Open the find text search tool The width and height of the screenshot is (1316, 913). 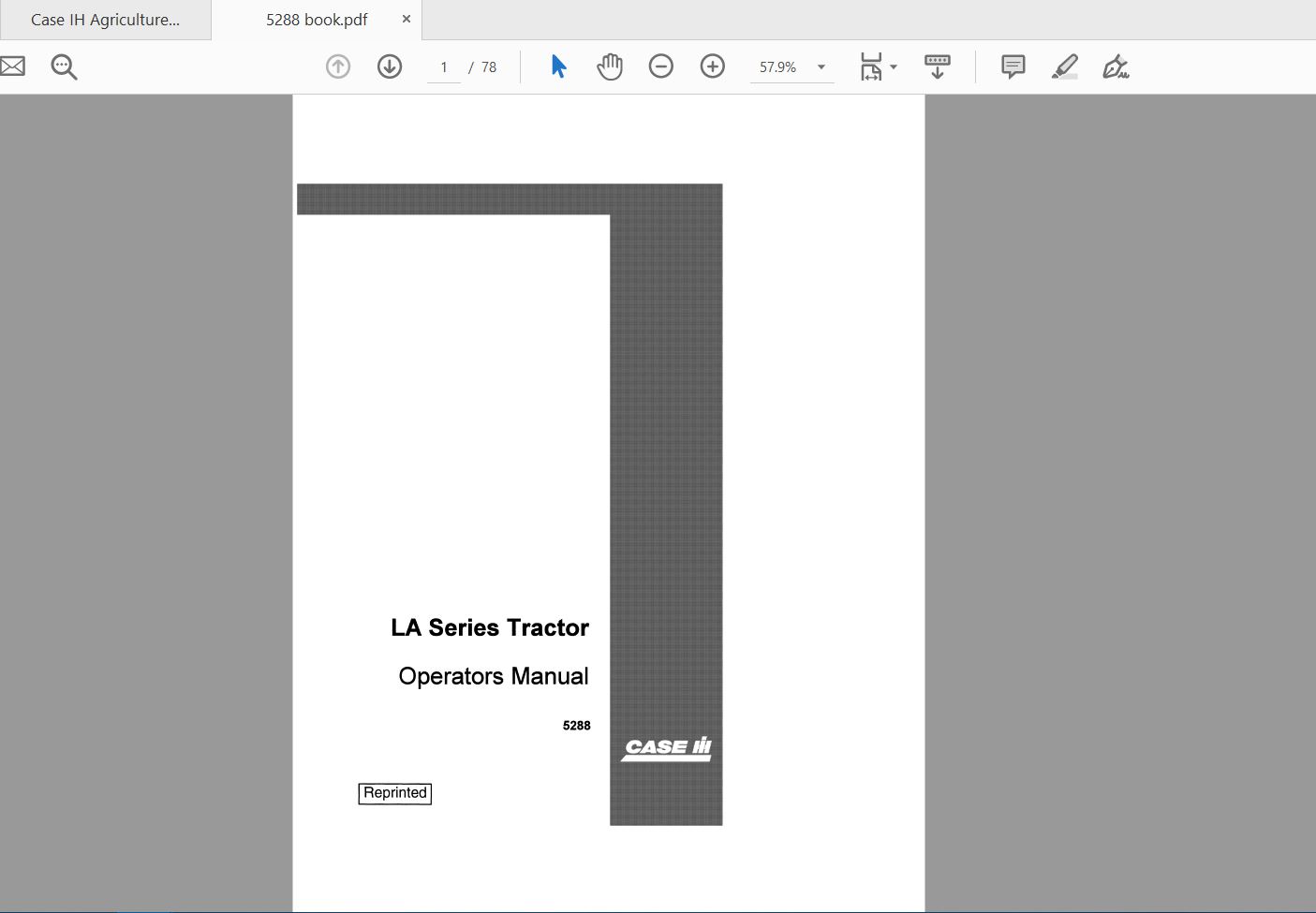click(x=64, y=66)
